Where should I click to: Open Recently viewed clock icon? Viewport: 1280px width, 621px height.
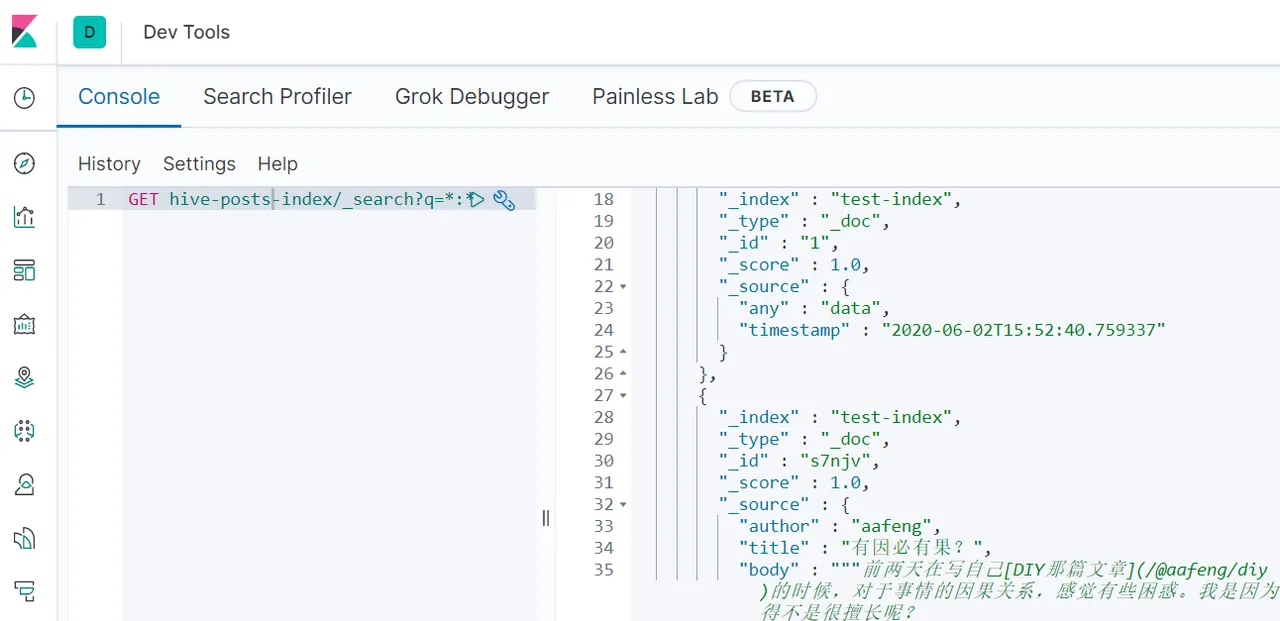[24, 97]
